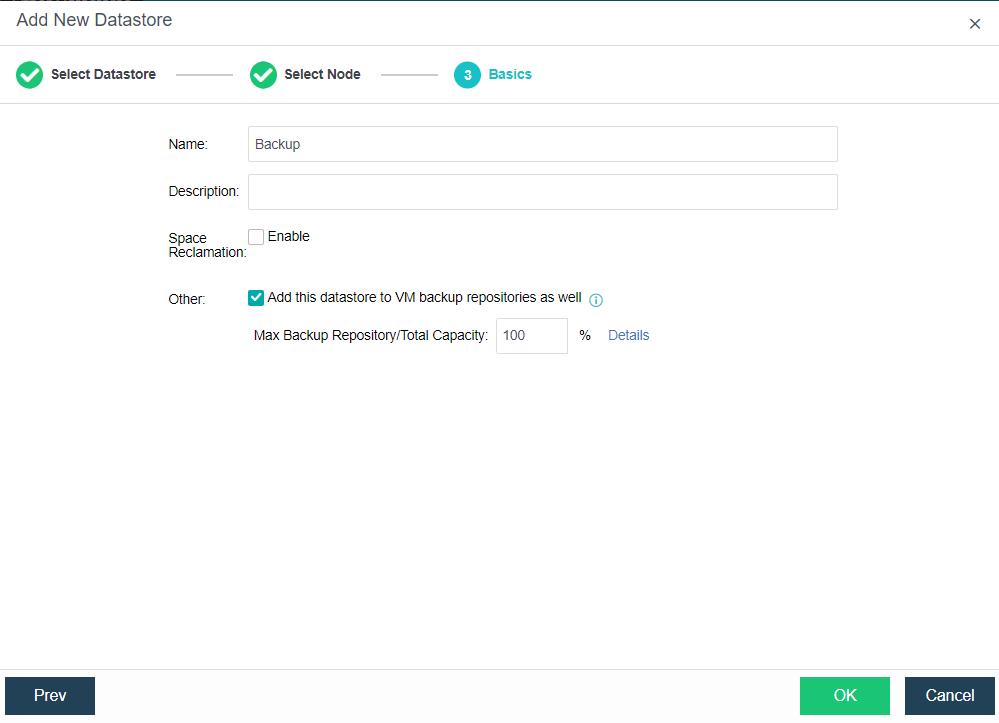Image resolution: width=999 pixels, height=723 pixels.
Task: Click the Select Node completed checkmark icon
Action: [263, 74]
